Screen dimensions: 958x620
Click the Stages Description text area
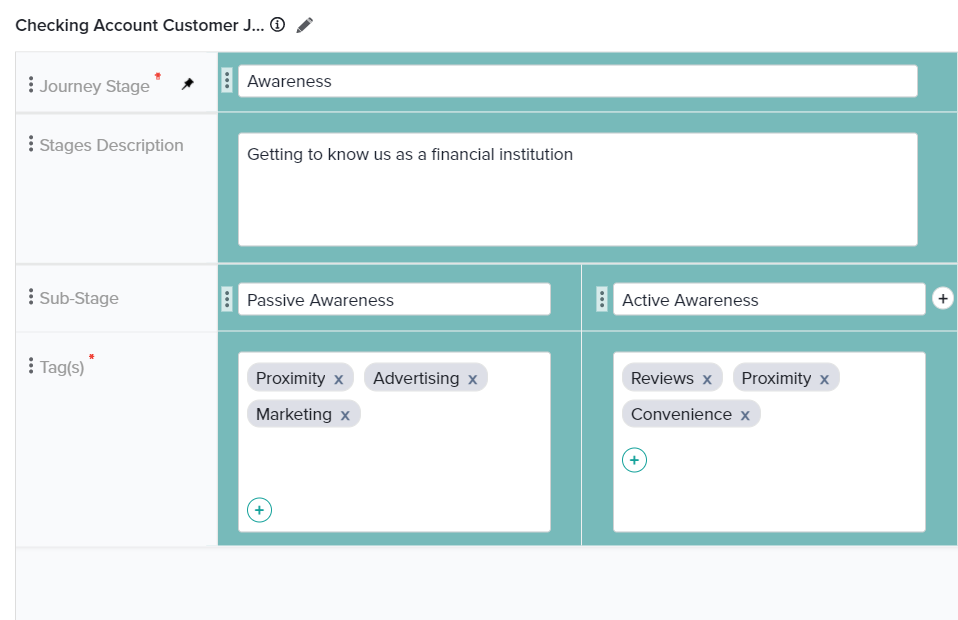point(577,190)
